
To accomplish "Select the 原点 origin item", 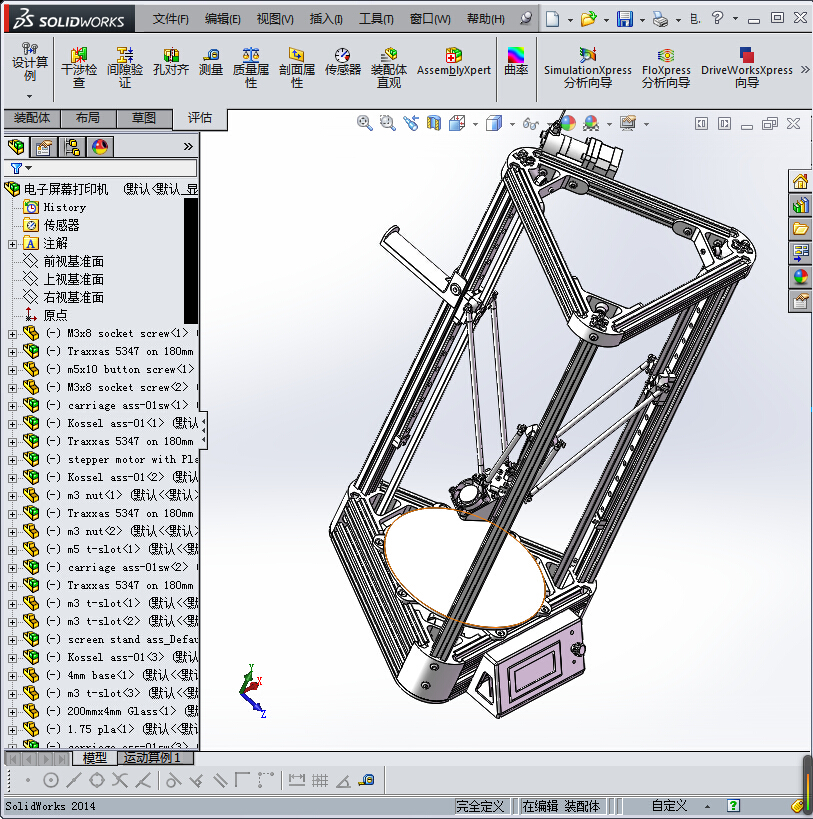I will [55, 315].
